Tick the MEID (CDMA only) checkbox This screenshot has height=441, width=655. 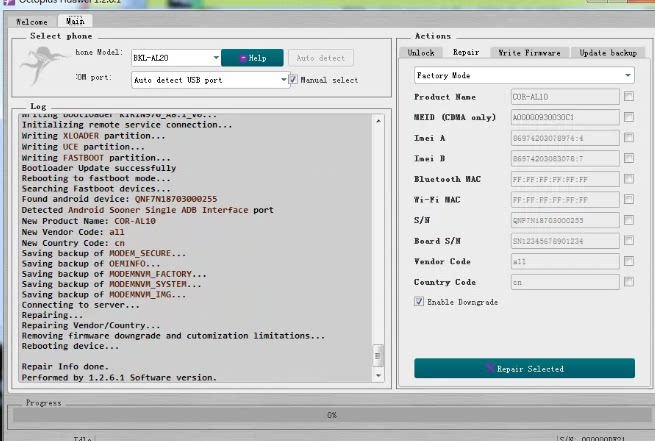pos(629,117)
